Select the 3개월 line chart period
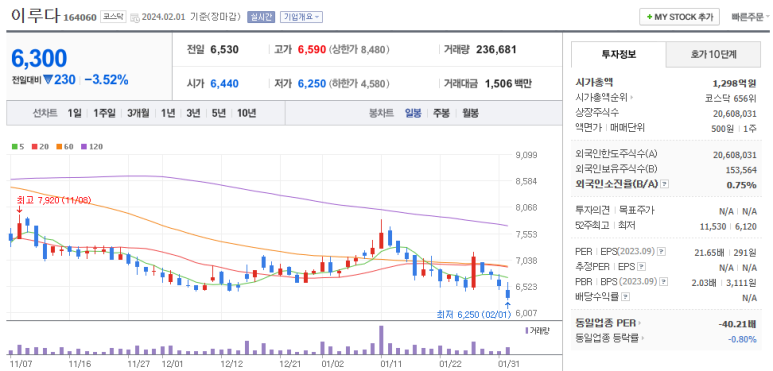 138,113
